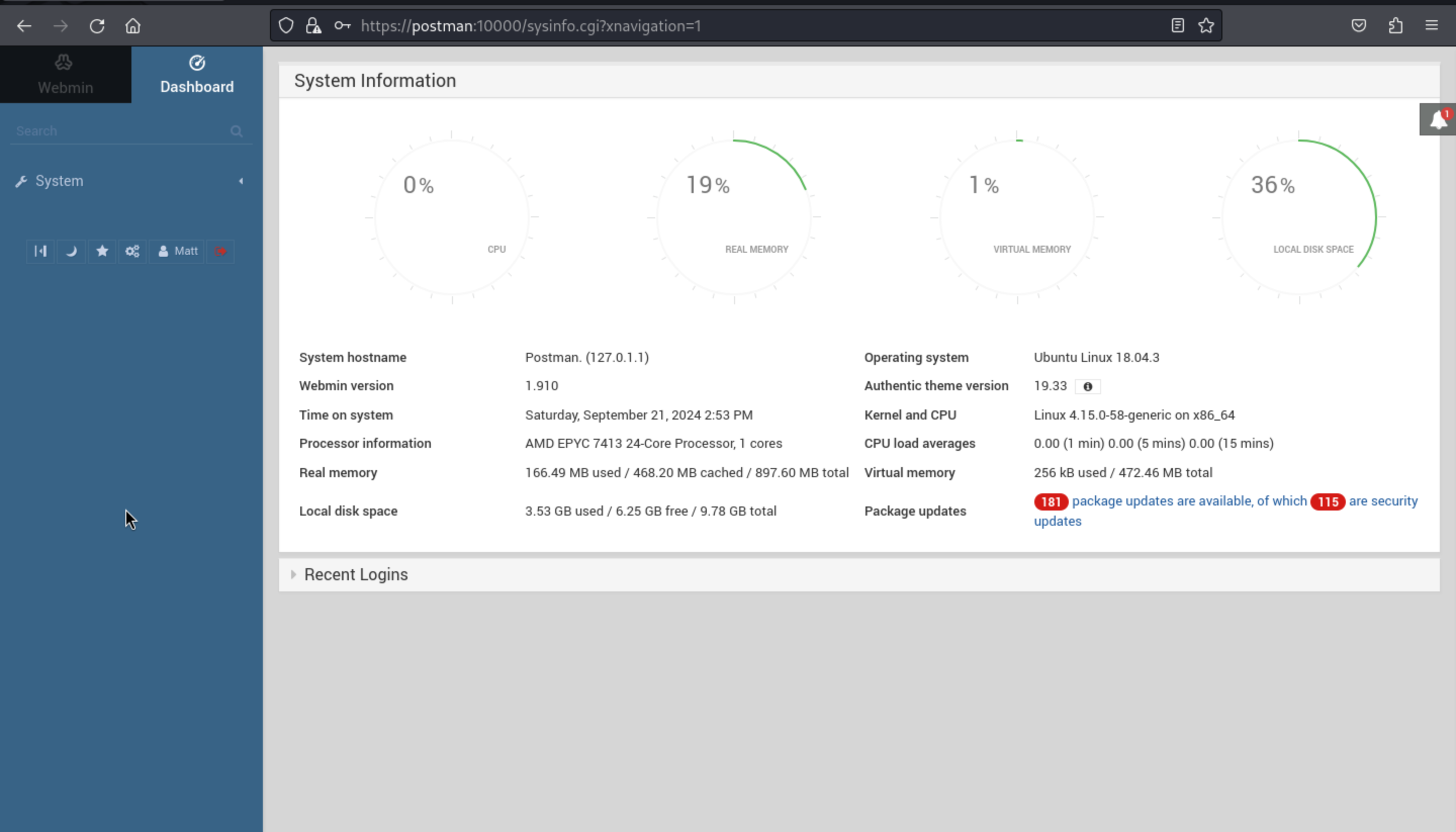Open the Matt user account button
The width and height of the screenshot is (1456, 832).
[177, 251]
